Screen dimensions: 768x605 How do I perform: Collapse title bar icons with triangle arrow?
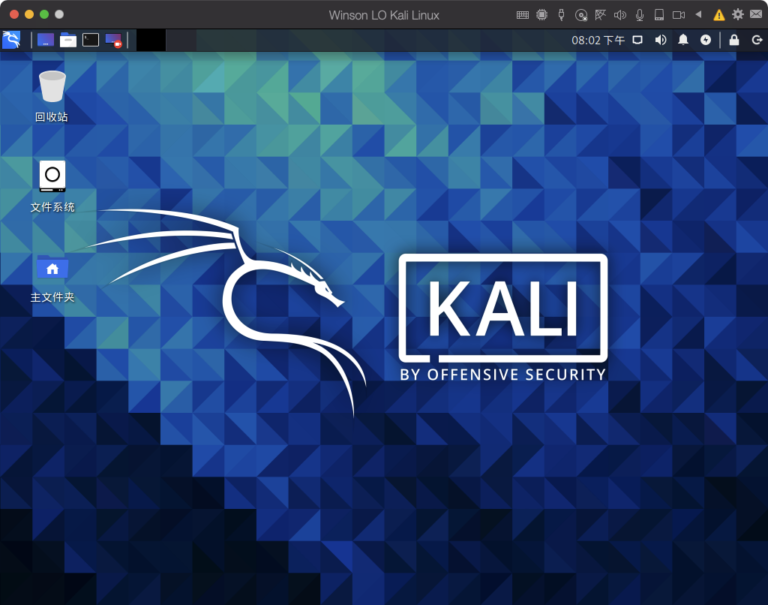coord(698,14)
